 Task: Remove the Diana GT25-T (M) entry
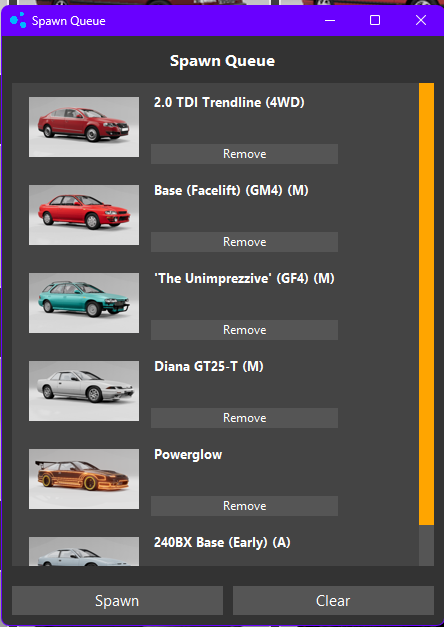pos(244,418)
